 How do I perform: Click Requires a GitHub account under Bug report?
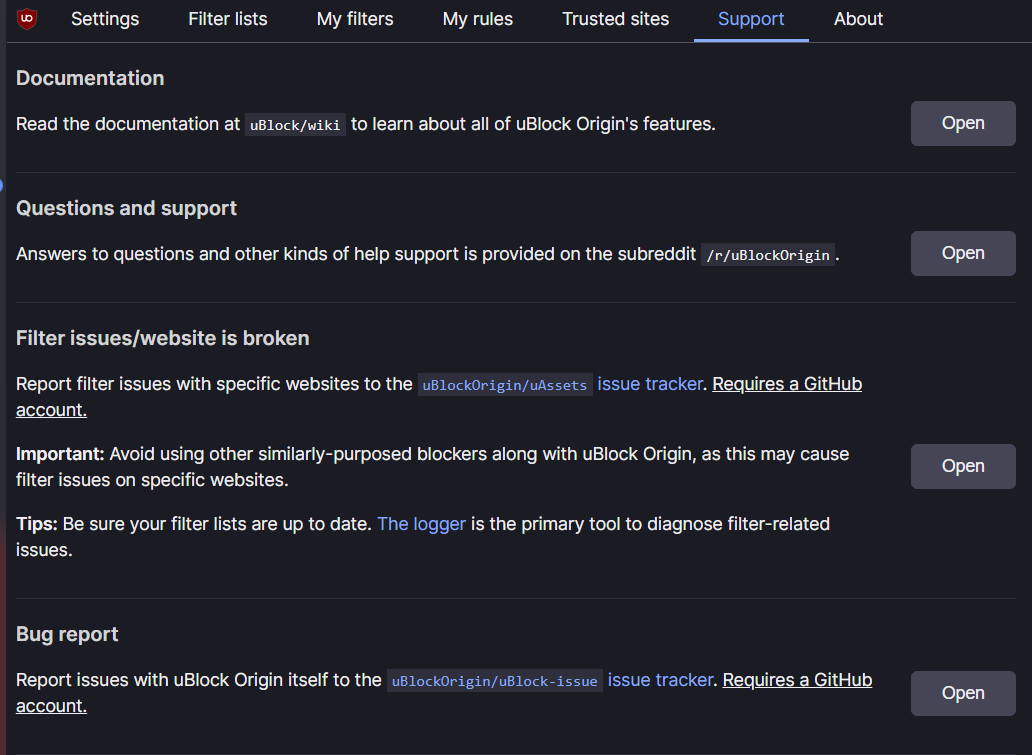pos(796,680)
